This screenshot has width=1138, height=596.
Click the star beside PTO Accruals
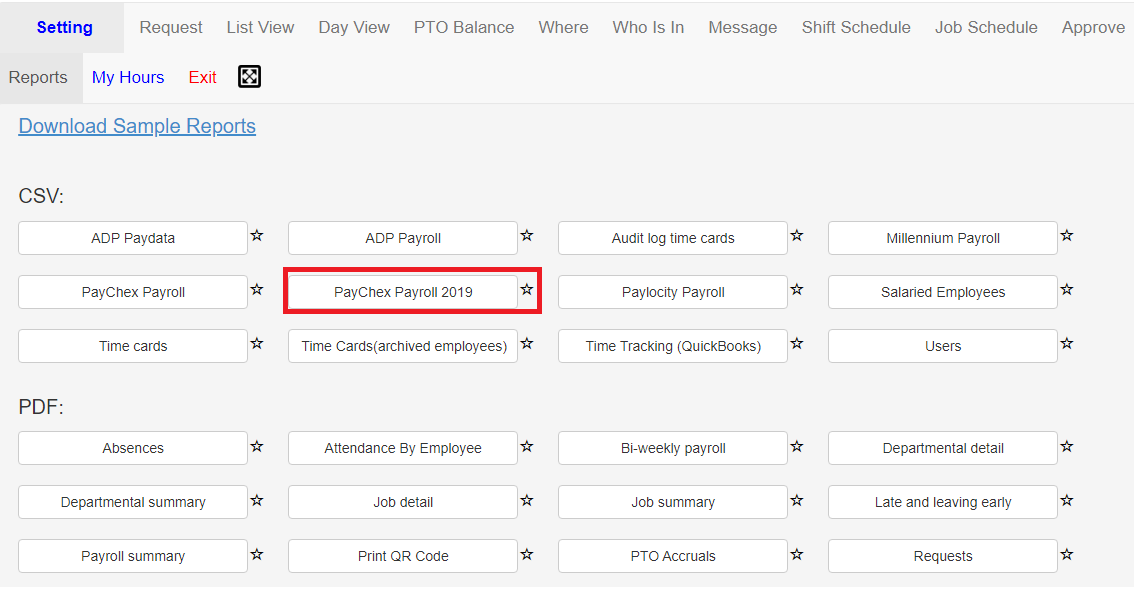point(797,555)
